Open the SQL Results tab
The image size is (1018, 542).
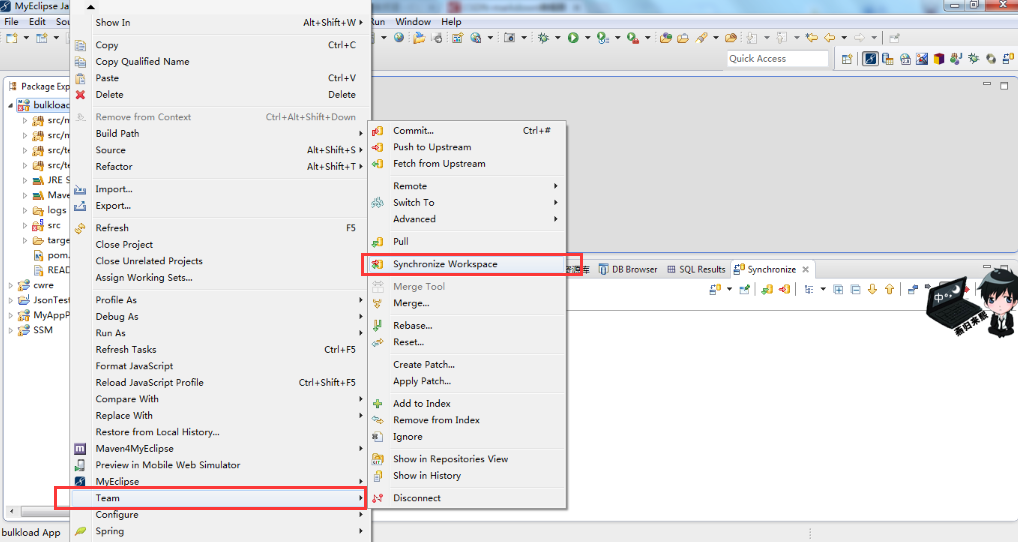[695, 269]
